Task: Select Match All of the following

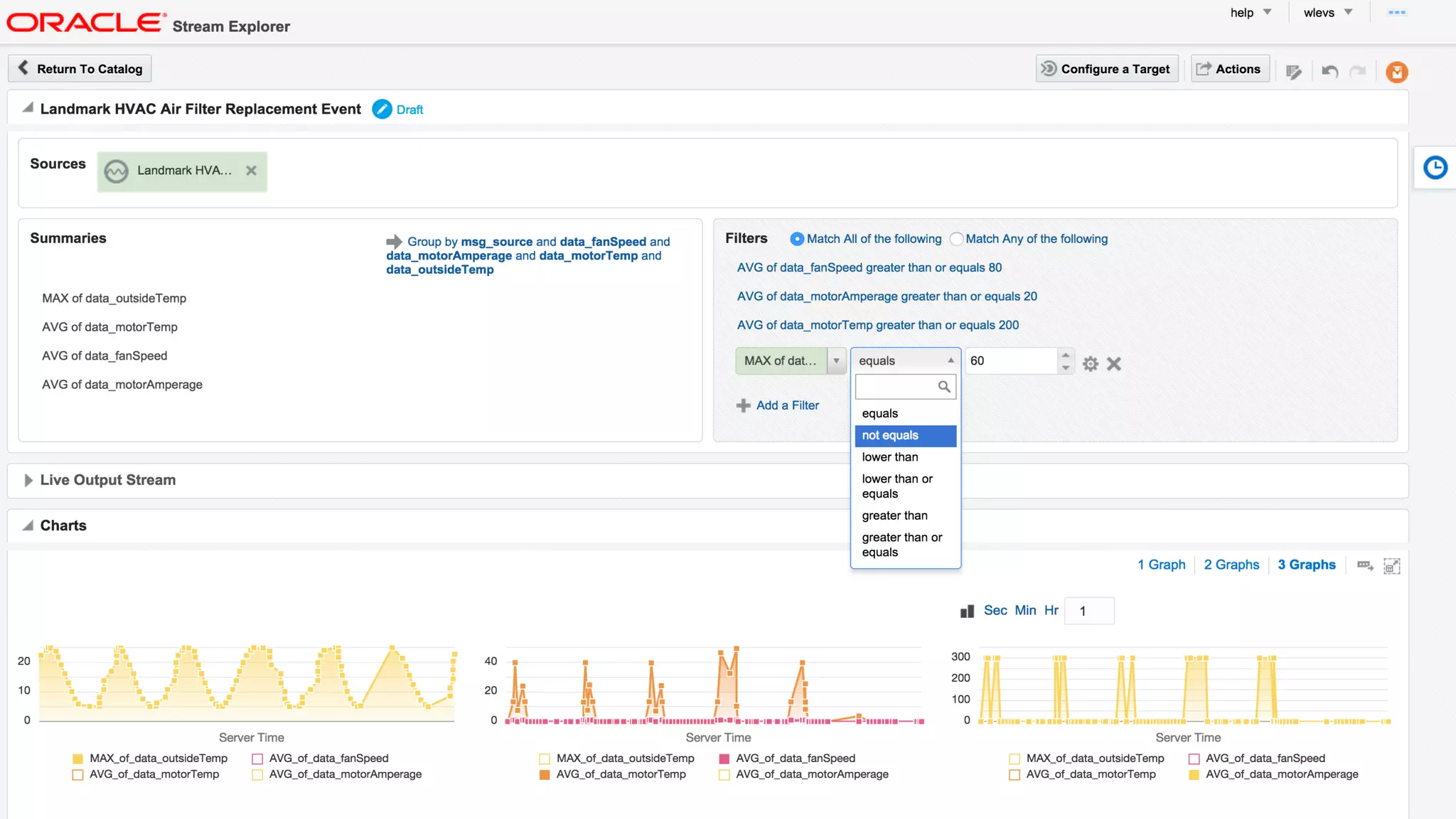Action: click(797, 240)
